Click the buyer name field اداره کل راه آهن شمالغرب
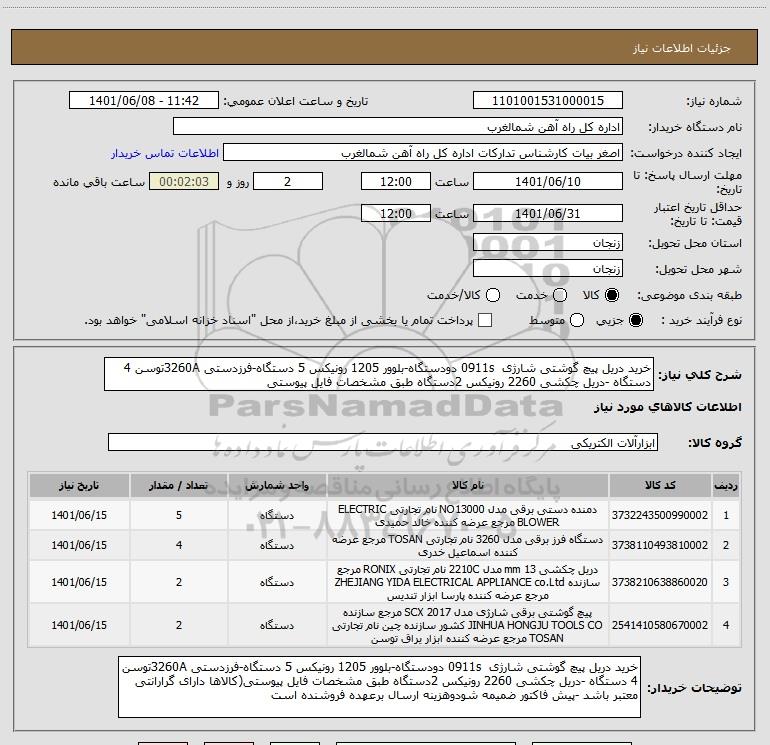 [x=398, y=127]
